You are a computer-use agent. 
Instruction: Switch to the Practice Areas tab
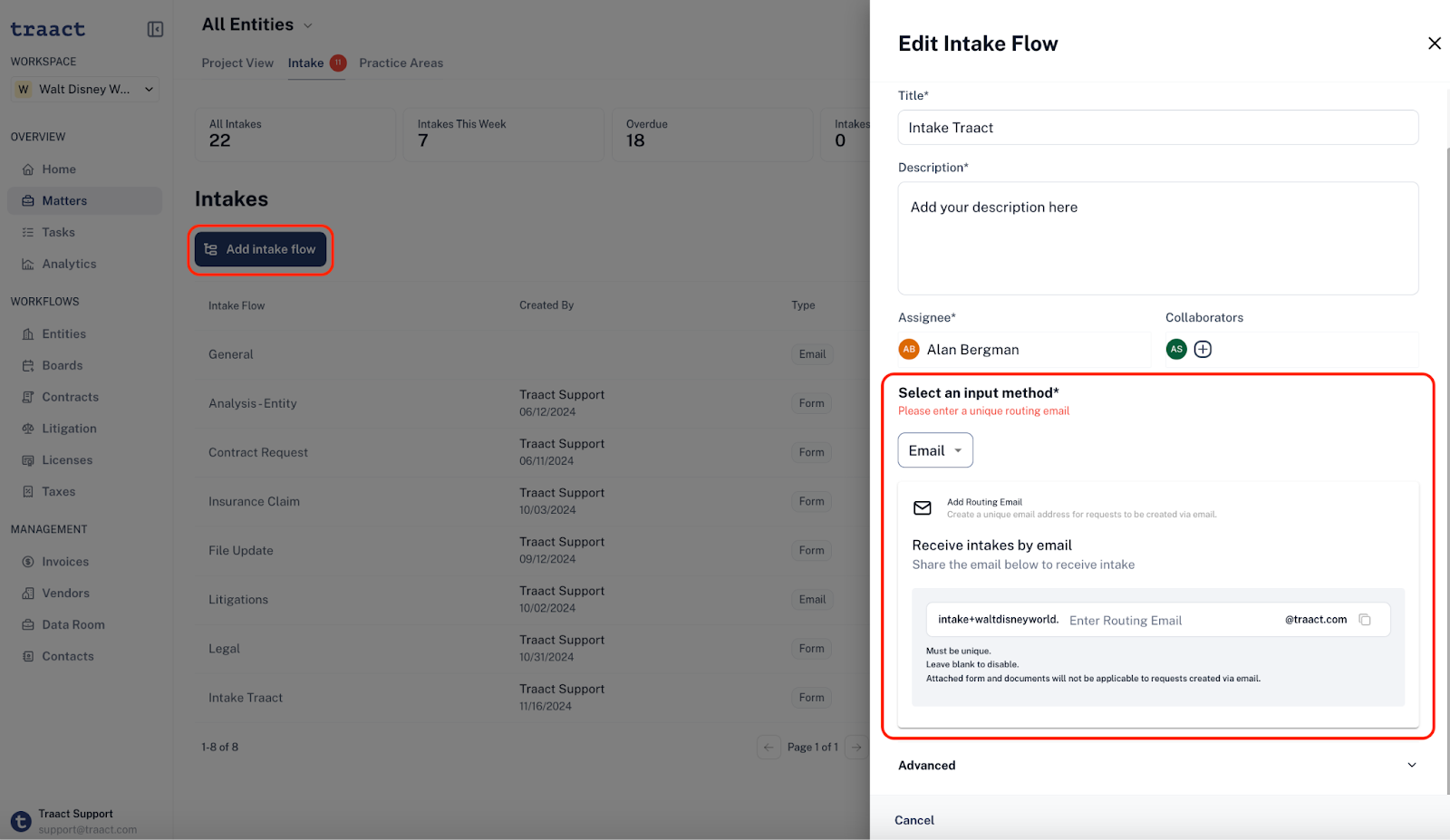[401, 63]
